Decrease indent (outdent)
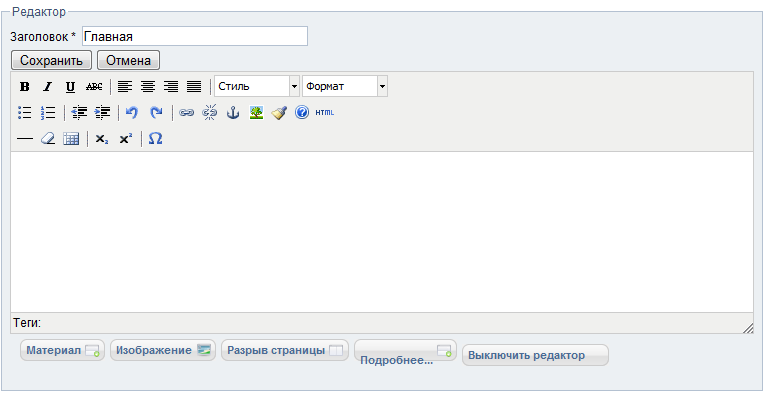 click(x=79, y=113)
